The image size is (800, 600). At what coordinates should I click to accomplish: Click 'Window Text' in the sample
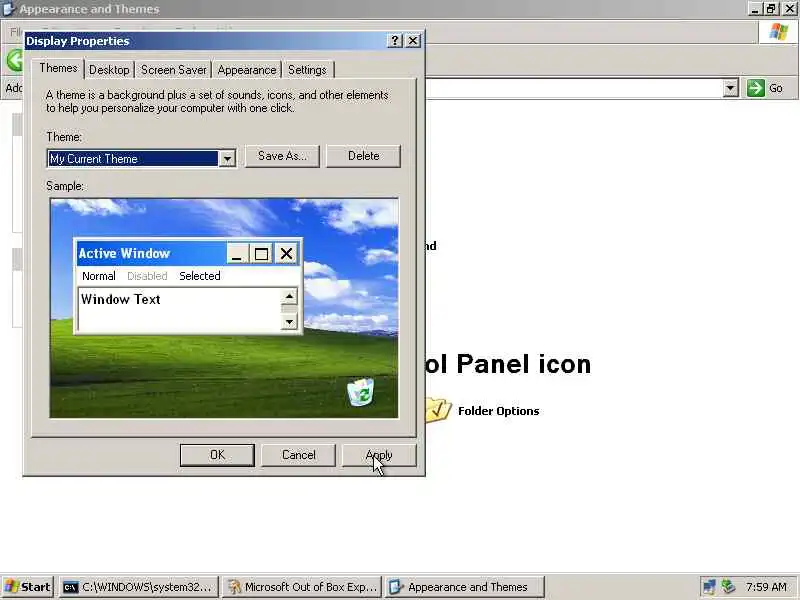pyautogui.click(x=121, y=299)
